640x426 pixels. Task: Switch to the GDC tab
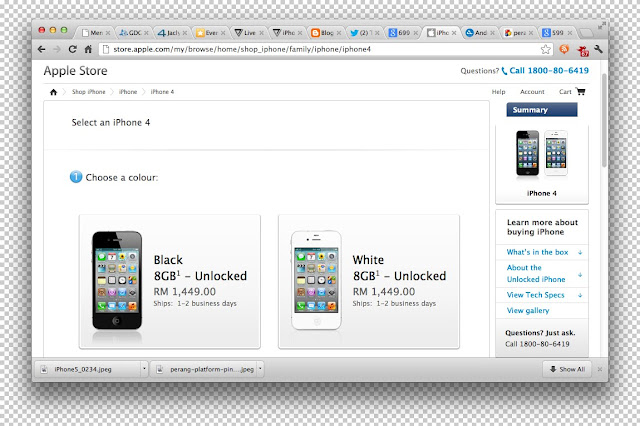(x=133, y=33)
